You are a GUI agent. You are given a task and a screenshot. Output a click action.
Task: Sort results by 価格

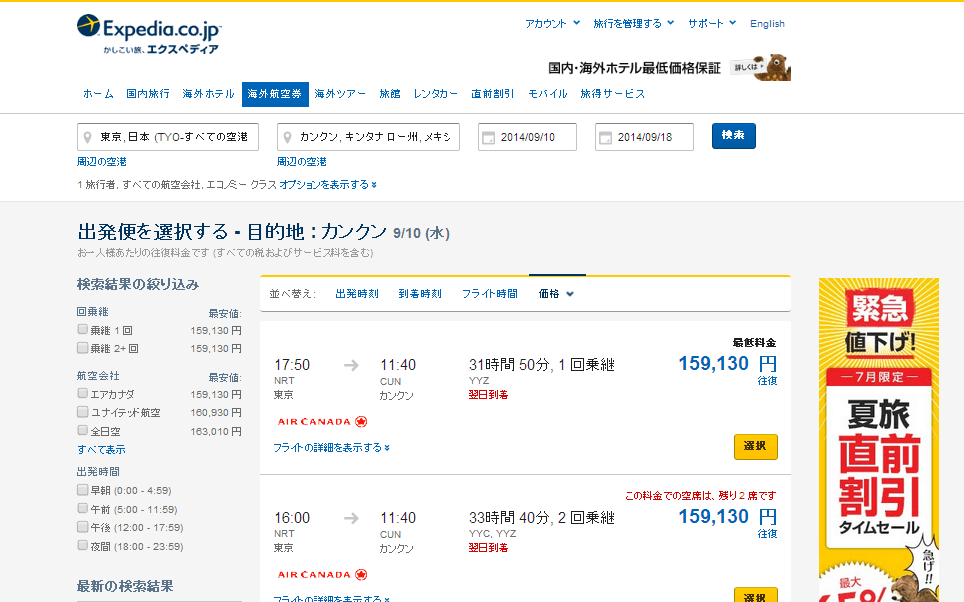556,294
